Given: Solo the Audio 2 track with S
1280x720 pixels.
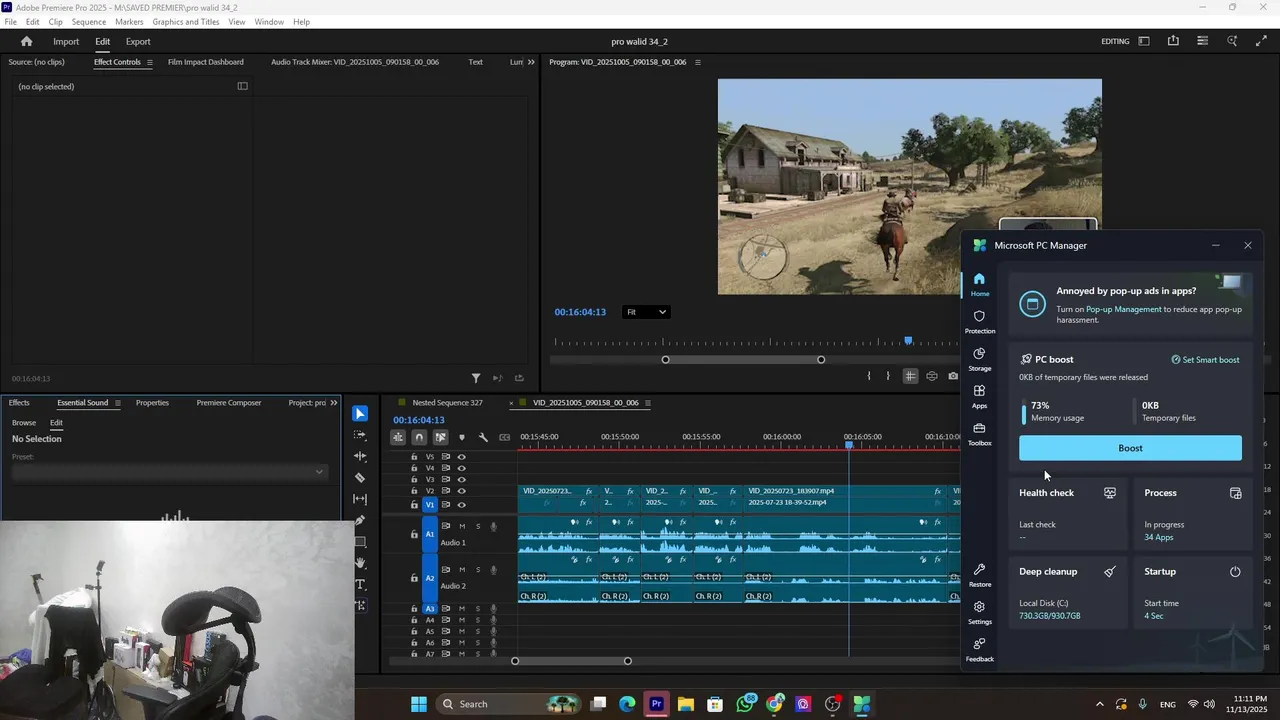Looking at the screenshot, I should (x=478, y=570).
